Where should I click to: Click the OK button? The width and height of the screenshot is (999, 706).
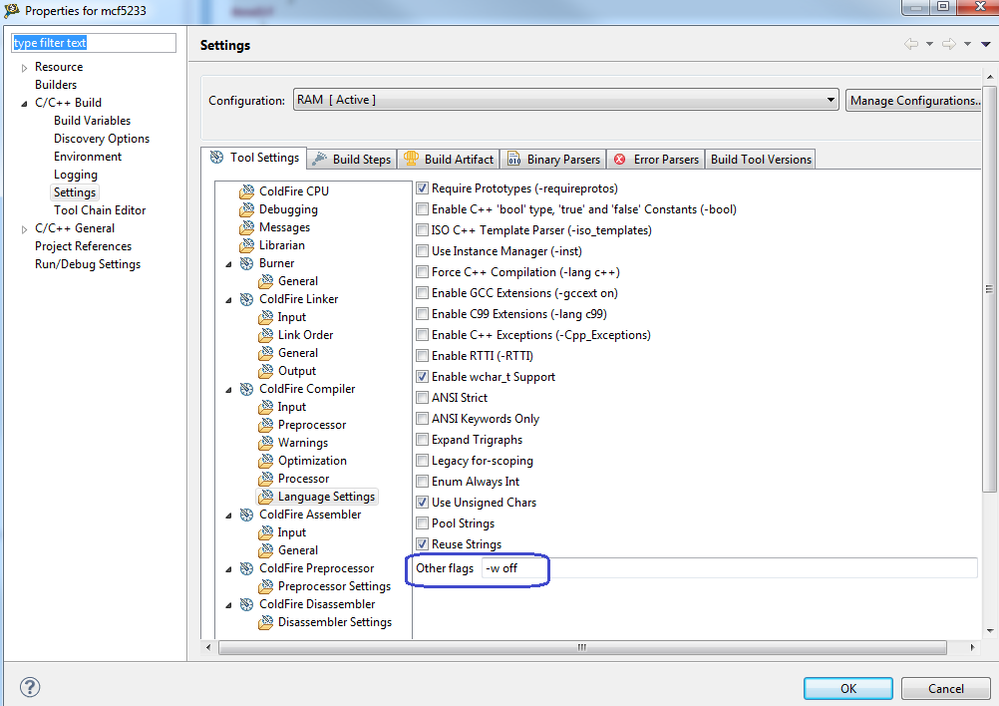[848, 688]
